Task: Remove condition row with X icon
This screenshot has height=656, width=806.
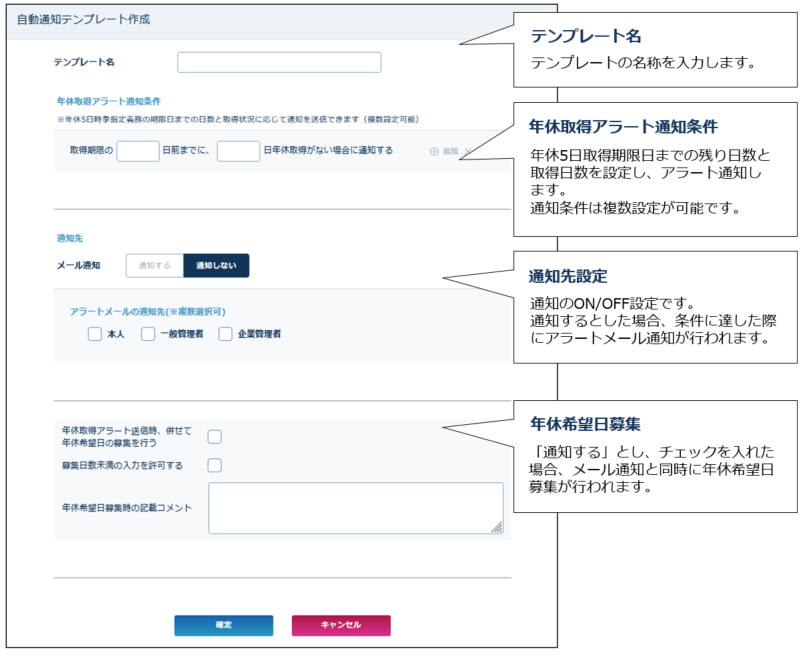Action: click(467, 151)
